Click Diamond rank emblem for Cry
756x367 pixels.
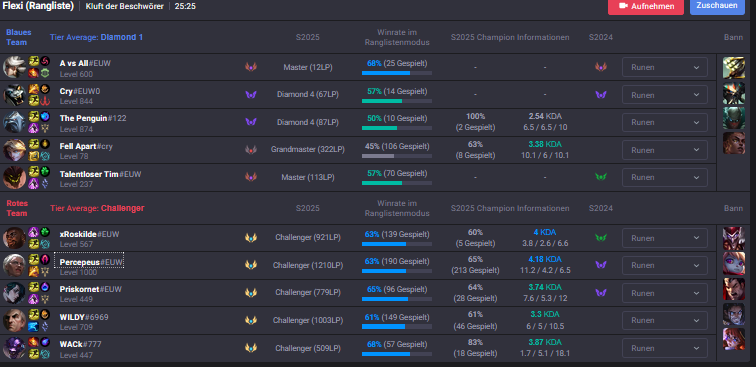click(x=251, y=95)
